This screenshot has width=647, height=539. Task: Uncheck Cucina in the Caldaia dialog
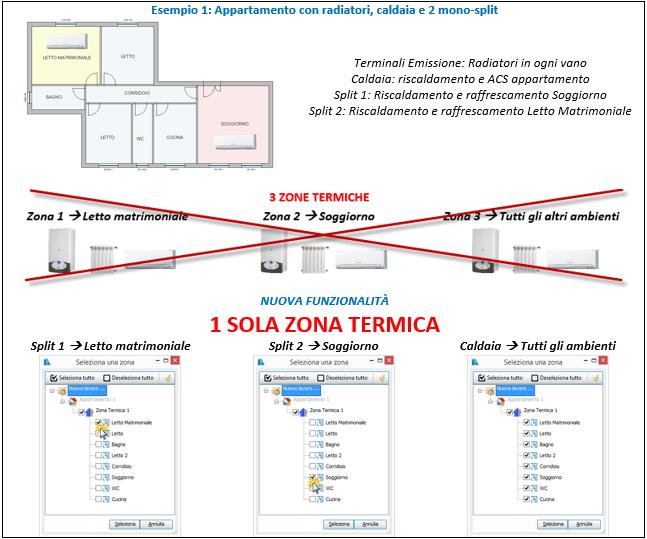pyautogui.click(x=525, y=497)
